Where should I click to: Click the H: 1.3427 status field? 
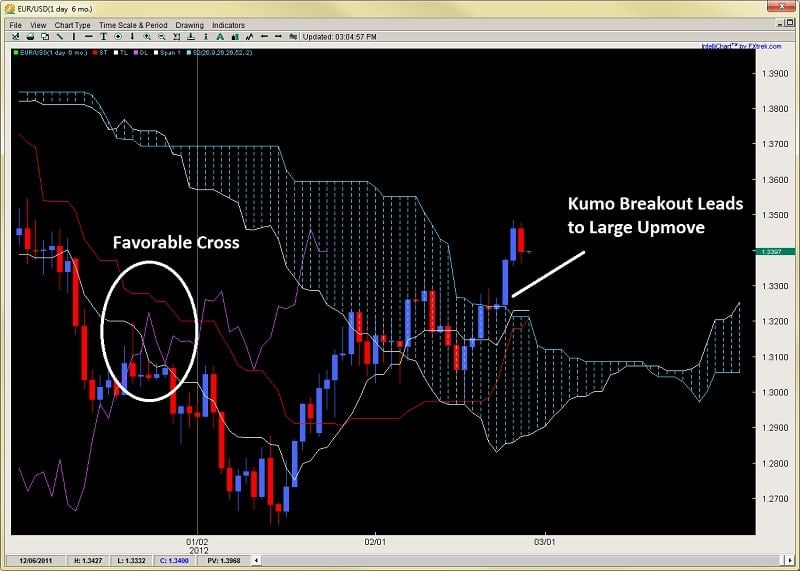(x=87, y=560)
